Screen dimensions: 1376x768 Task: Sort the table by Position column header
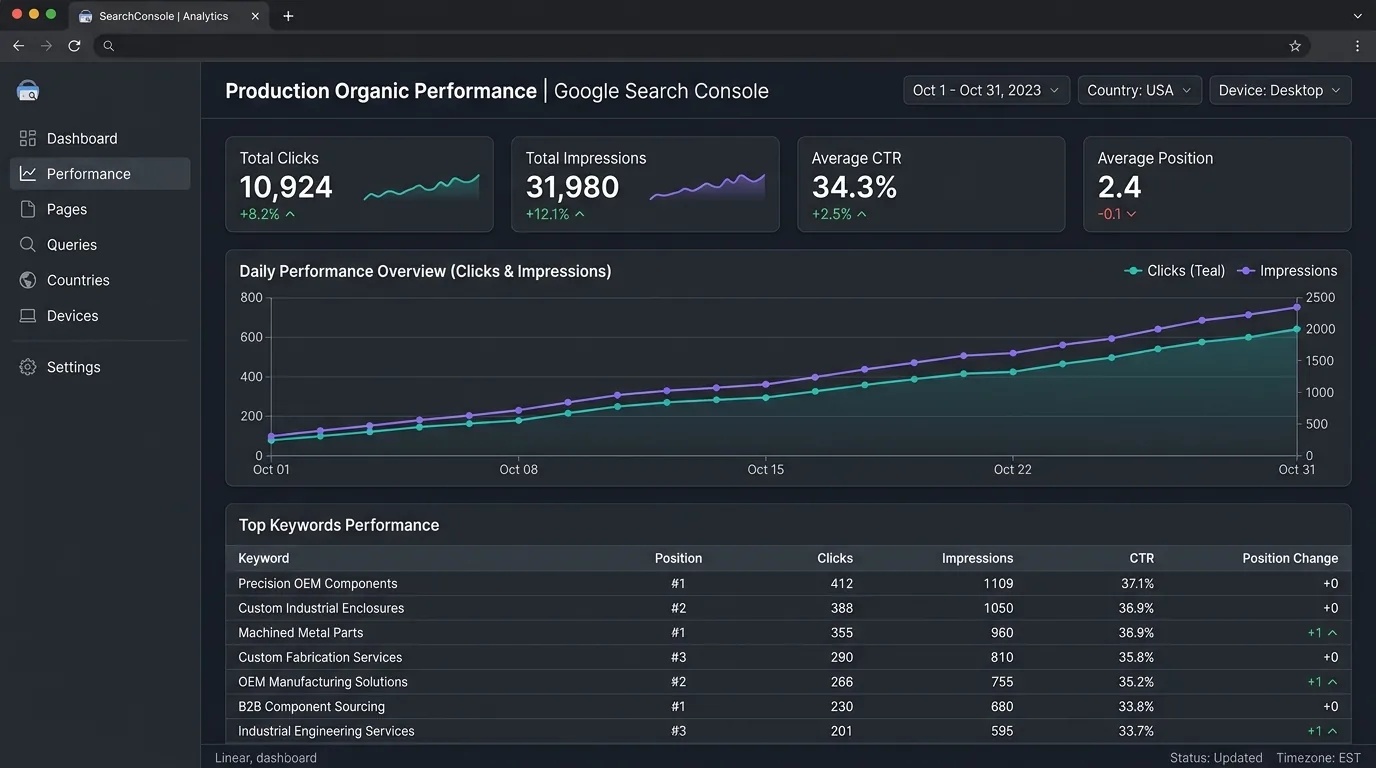coord(678,559)
